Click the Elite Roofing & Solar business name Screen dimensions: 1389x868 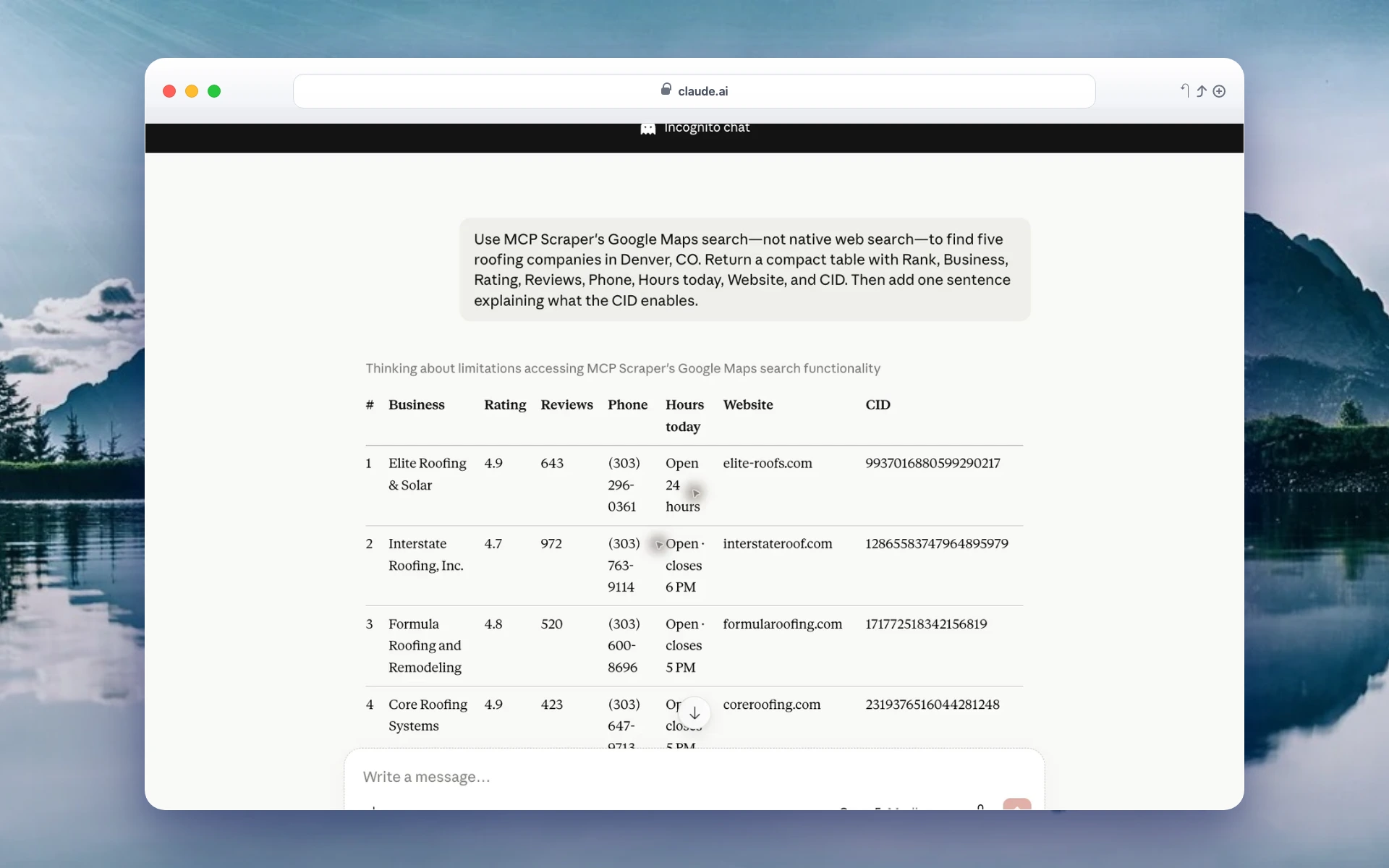[x=428, y=474]
